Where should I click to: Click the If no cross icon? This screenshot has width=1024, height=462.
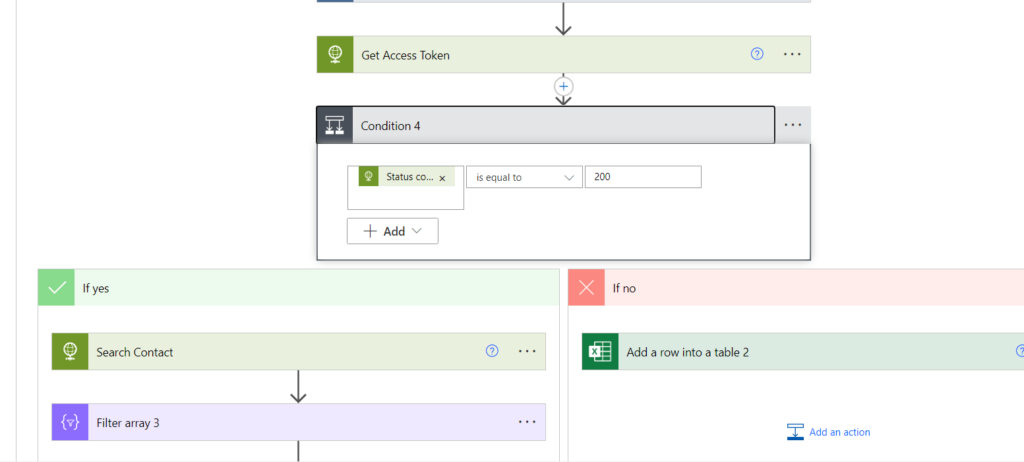587,288
